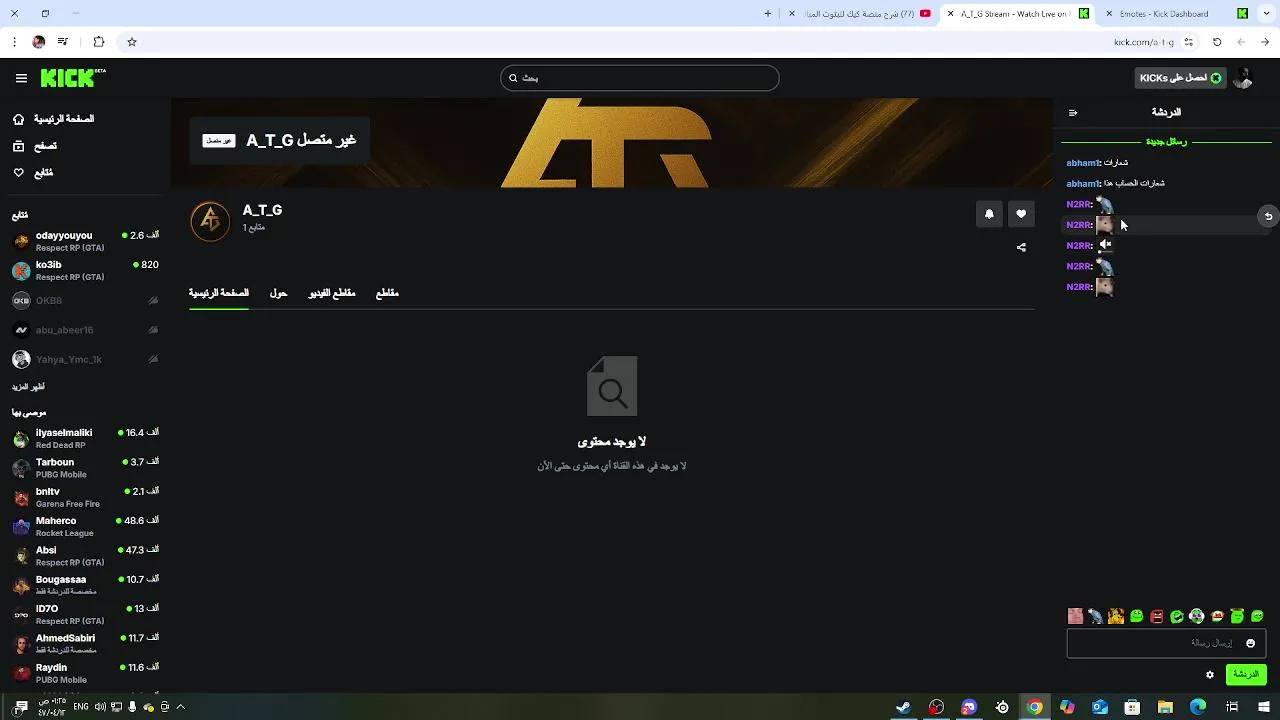Click the scroll-to-latest chat arrow button

point(1268,216)
